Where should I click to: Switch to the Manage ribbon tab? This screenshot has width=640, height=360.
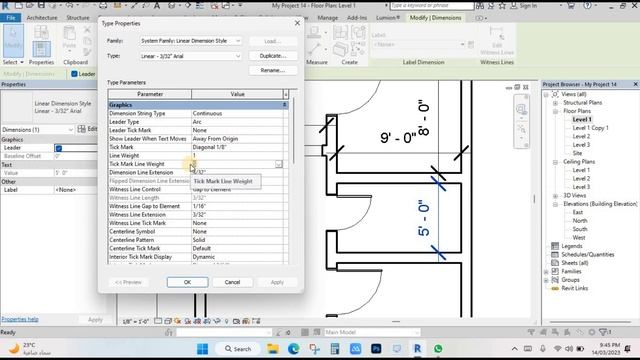coord(327,18)
